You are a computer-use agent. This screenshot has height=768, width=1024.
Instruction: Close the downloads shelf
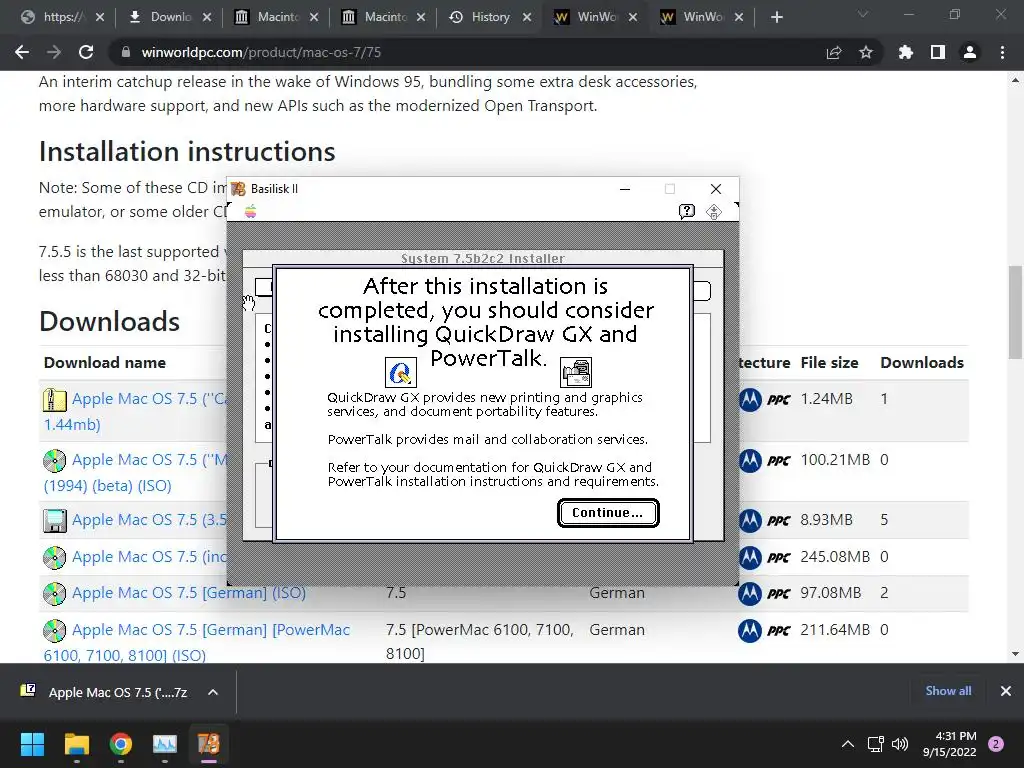click(1006, 691)
